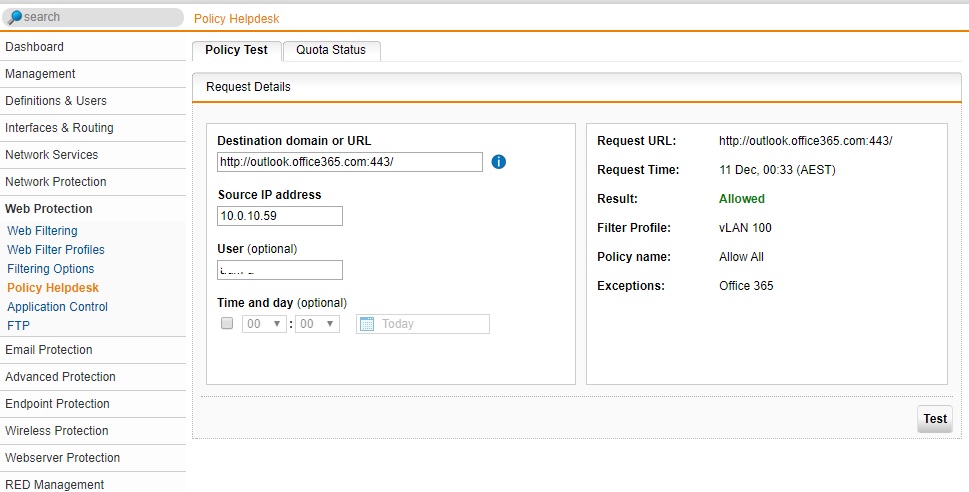Click the Allow All policy name value
This screenshot has height=492, width=969.
click(x=741, y=257)
